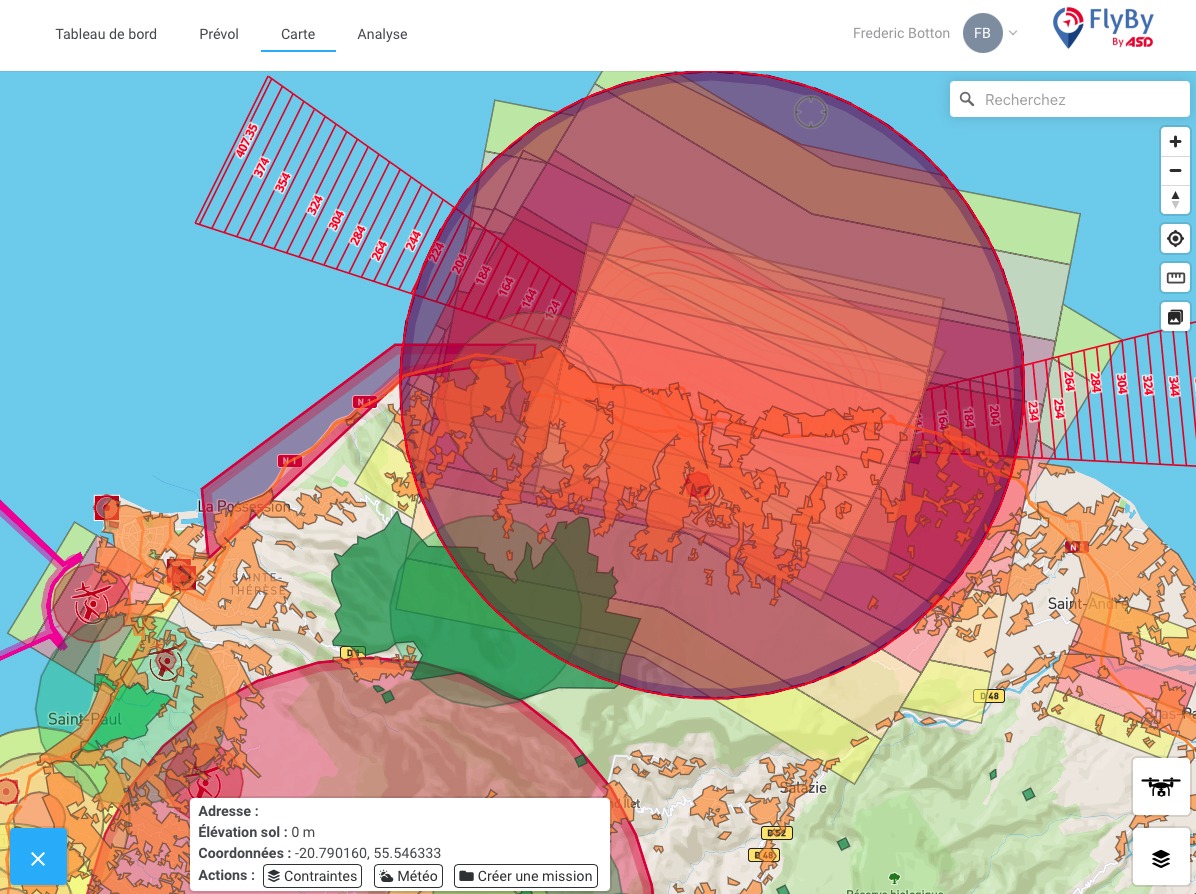Click the Contraintes action button
1196x894 pixels.
(312, 876)
